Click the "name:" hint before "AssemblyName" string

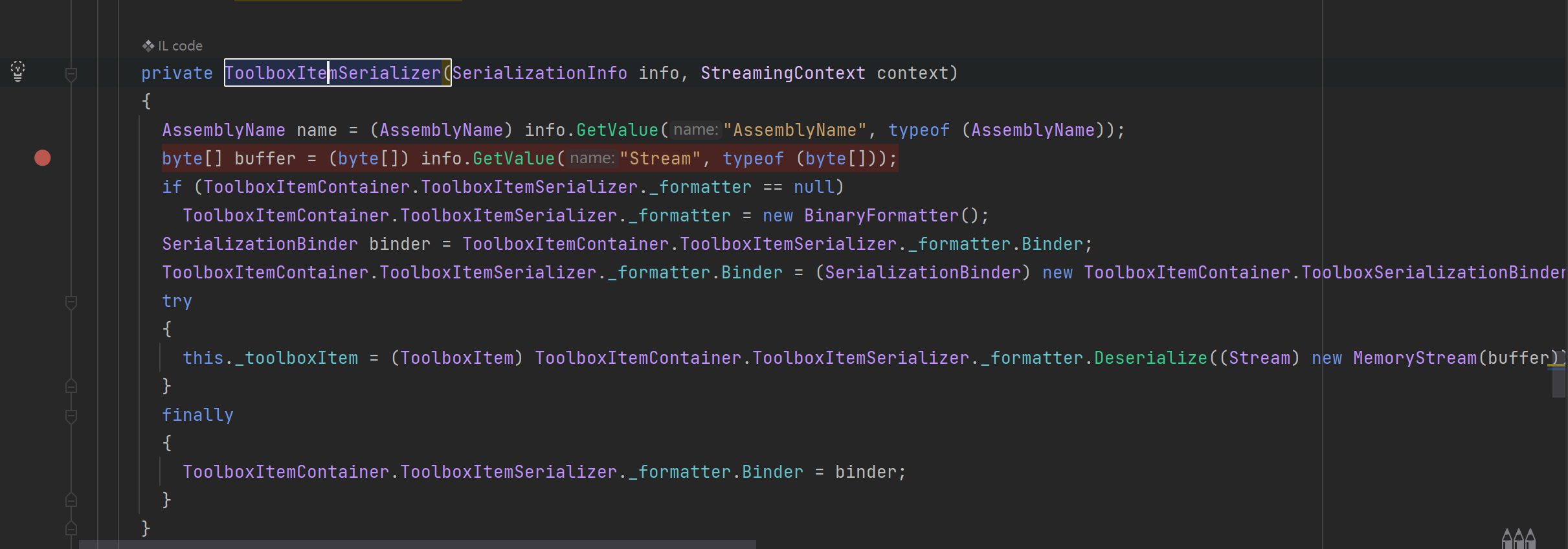(696, 129)
